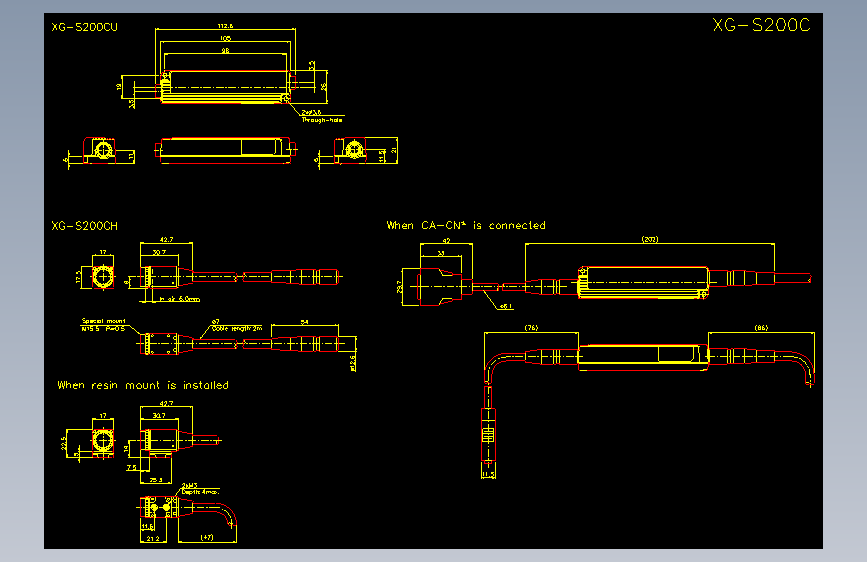Select the XG-S200CU section label
The image size is (867, 562).
(x=85, y=27)
